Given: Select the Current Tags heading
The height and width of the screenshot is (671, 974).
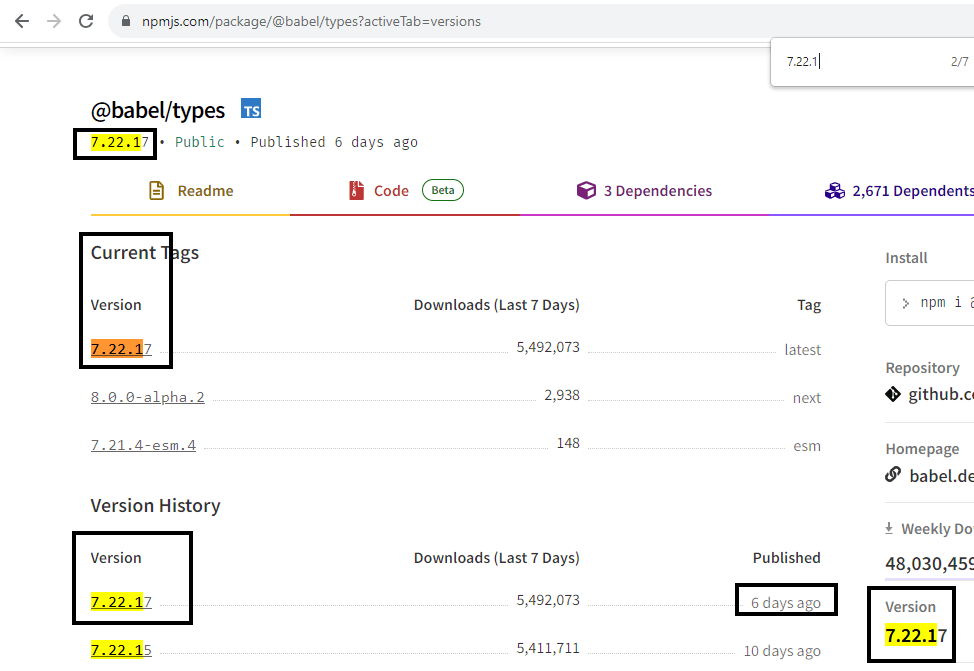Looking at the screenshot, I should [x=145, y=253].
